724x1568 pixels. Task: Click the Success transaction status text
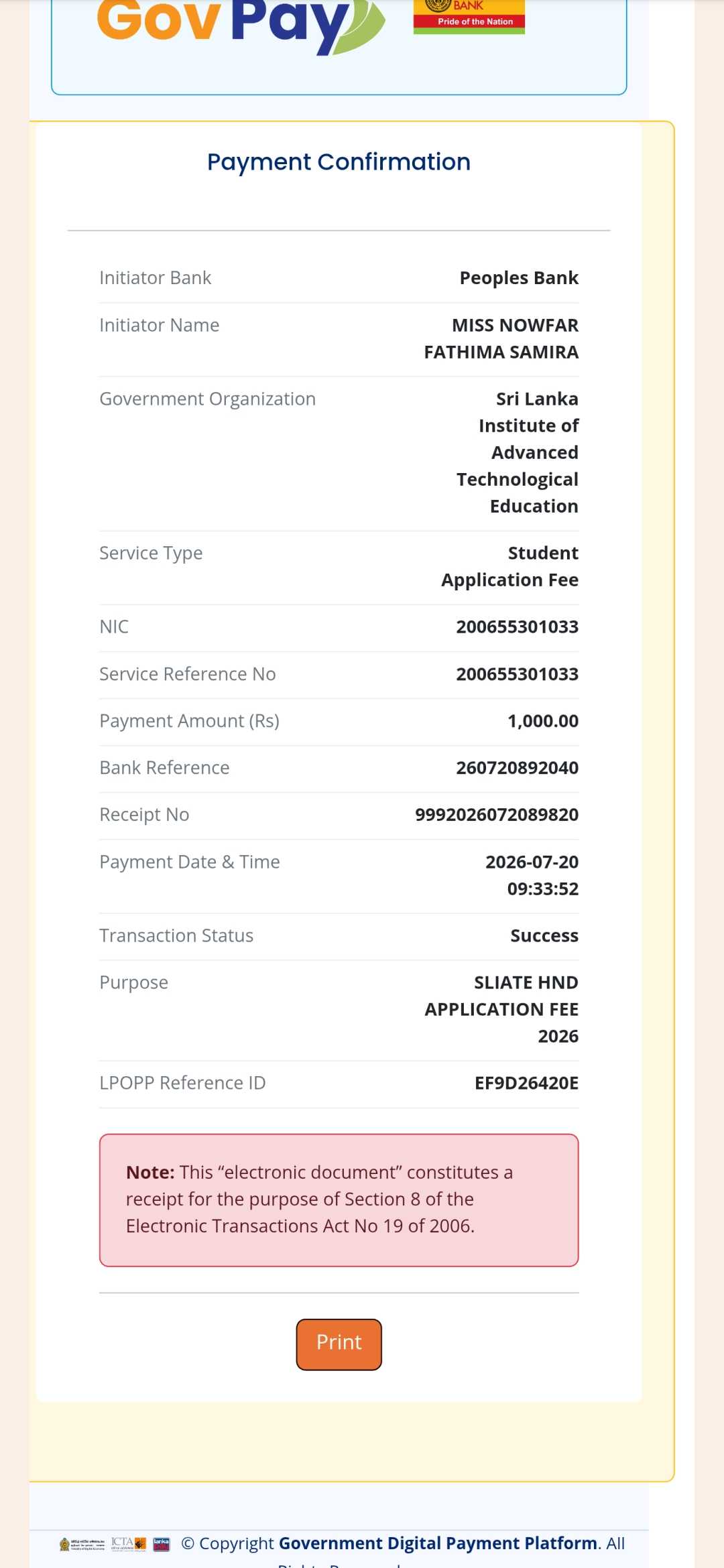[544, 935]
